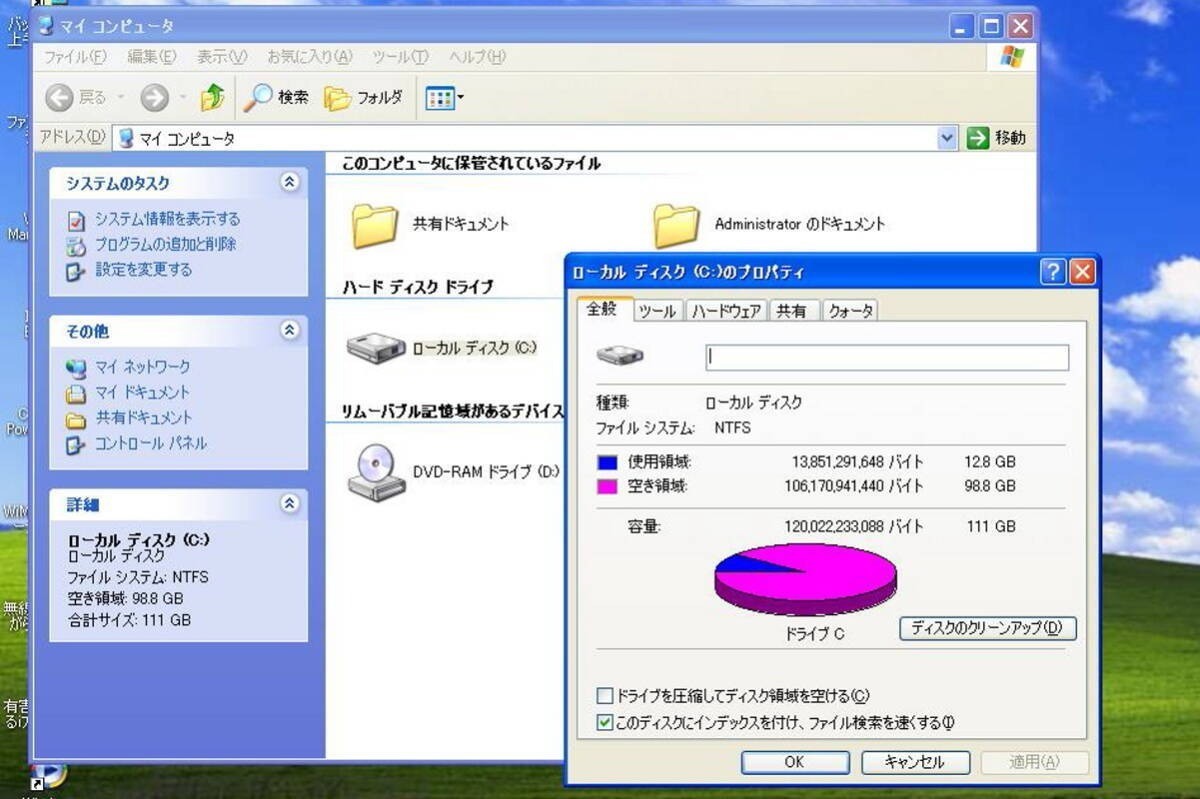The width and height of the screenshot is (1200, 799).
Task: Open the address bar dropdown arrow
Action: point(948,138)
